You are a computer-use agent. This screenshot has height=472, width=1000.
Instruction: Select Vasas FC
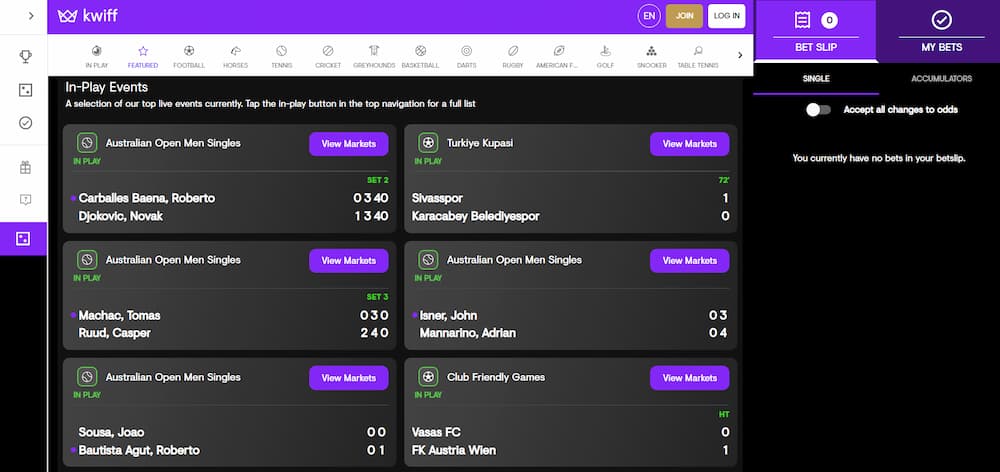click(436, 432)
